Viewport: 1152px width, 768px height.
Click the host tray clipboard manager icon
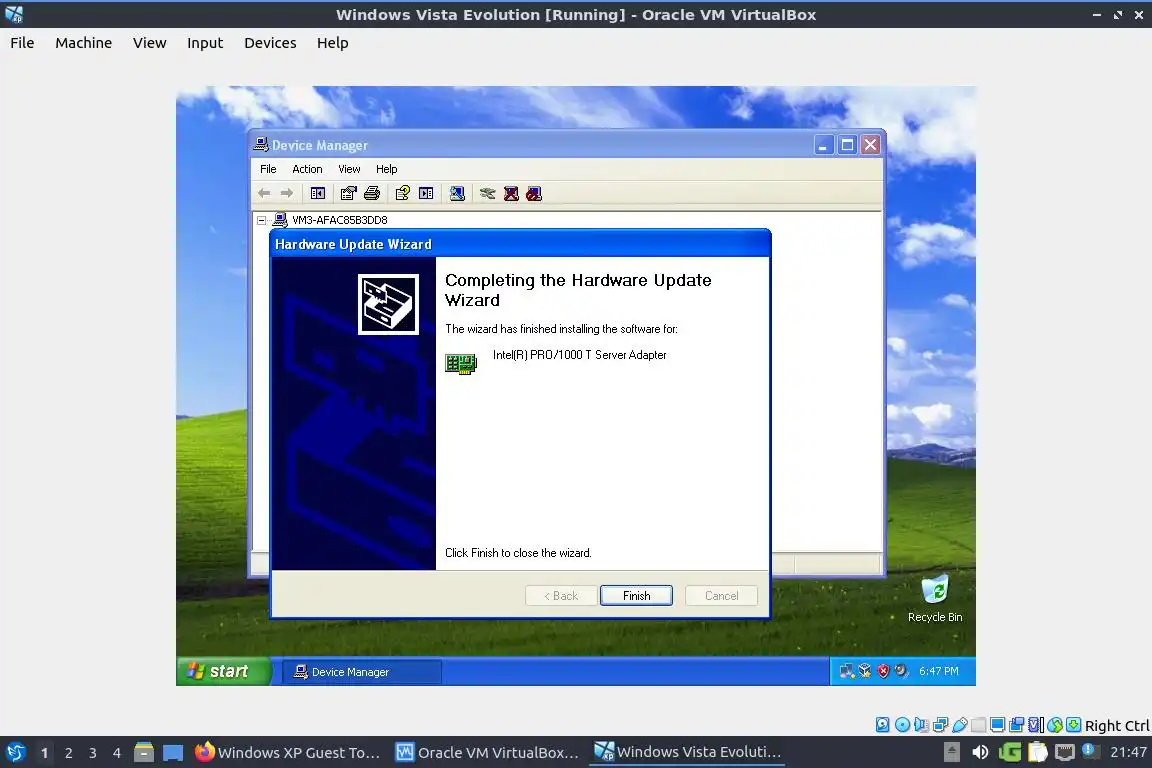[x=1037, y=752]
